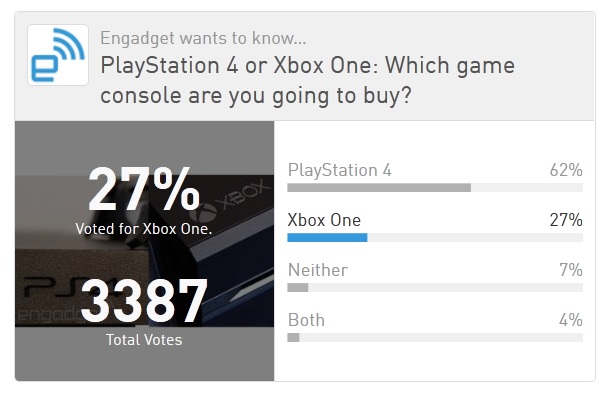Click the poll question headline
608x393 pixels.
coord(307,80)
